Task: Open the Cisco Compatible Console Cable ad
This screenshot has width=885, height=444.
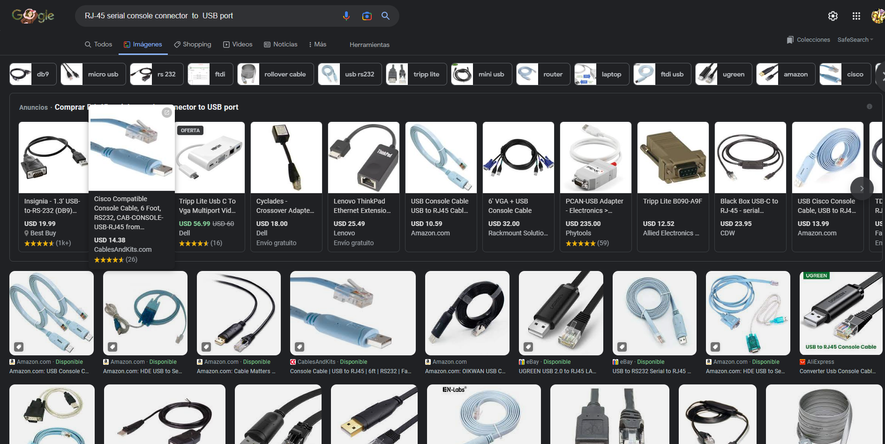Action: (x=132, y=185)
